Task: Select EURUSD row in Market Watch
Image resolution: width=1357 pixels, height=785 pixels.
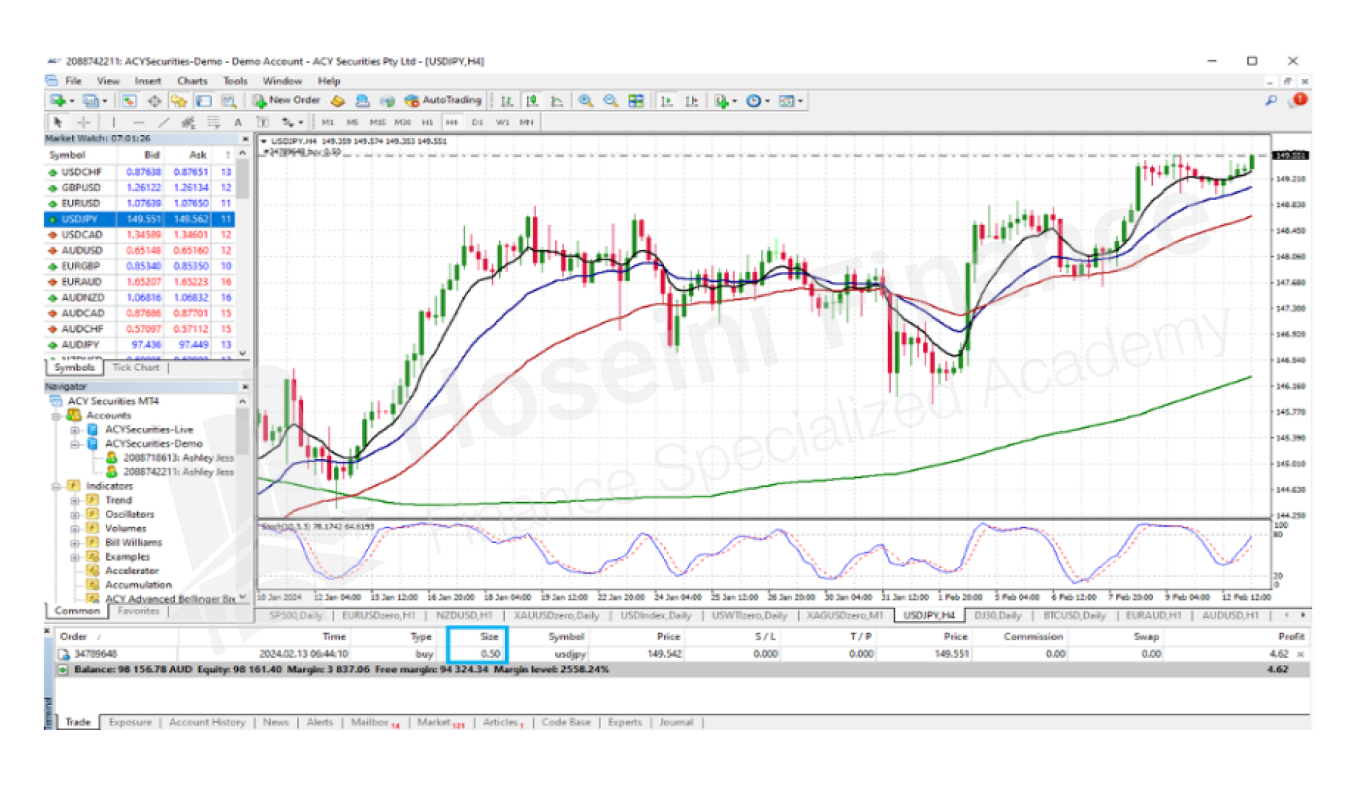Action: pos(140,203)
